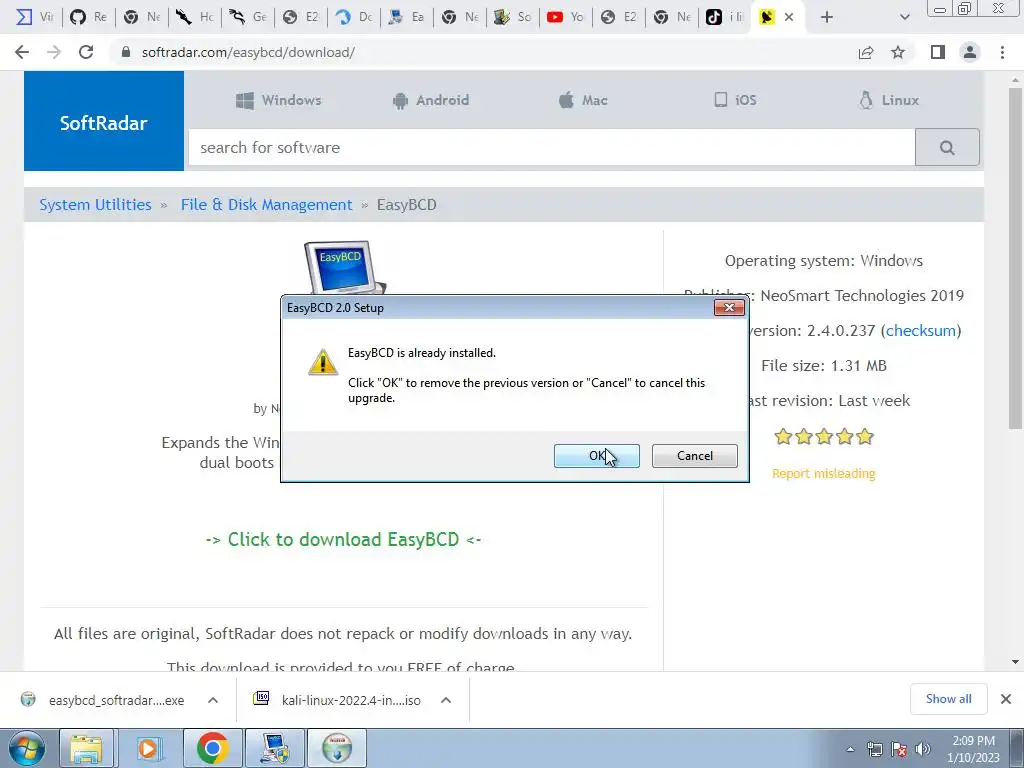Close the EasyBCD 2.0 Setup dialog

[x=729, y=308]
